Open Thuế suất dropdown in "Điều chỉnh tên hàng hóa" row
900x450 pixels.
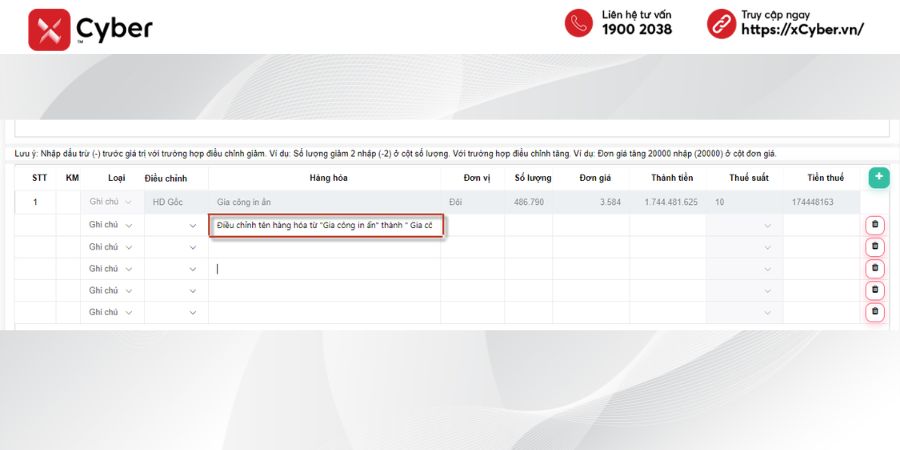click(x=744, y=226)
